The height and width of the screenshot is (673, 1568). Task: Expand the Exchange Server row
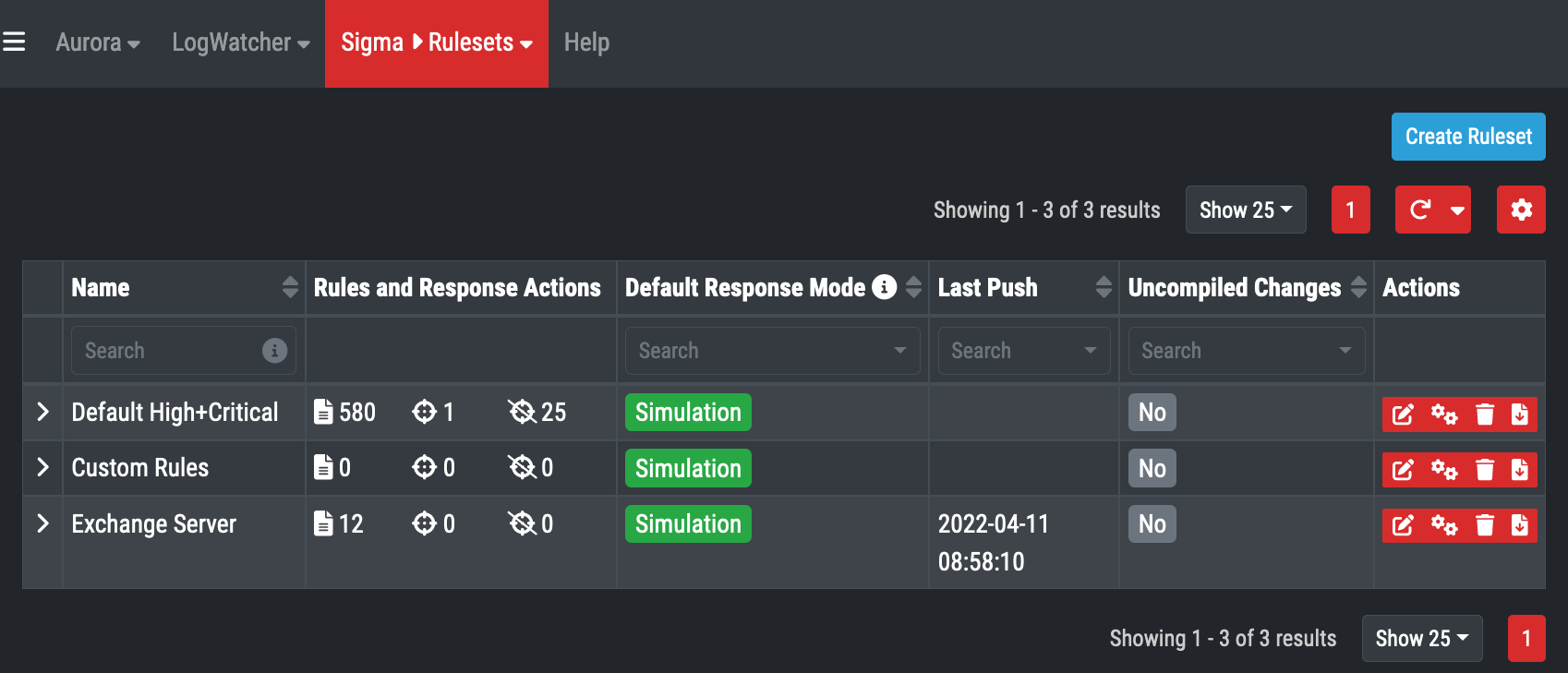[x=42, y=523]
